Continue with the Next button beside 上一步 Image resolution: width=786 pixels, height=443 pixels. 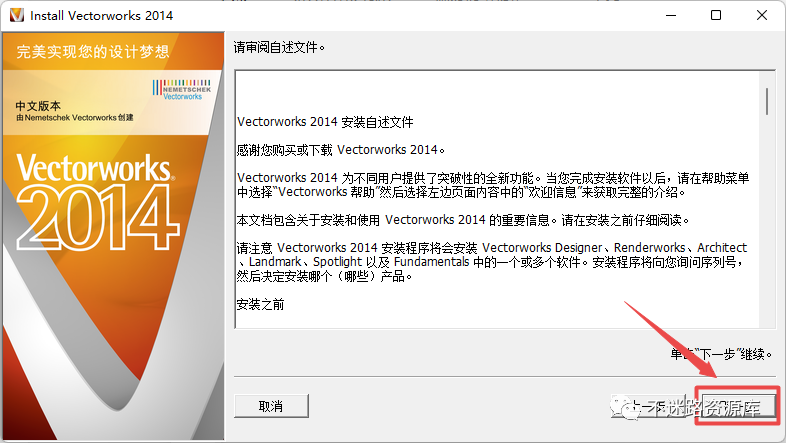click(x=737, y=406)
